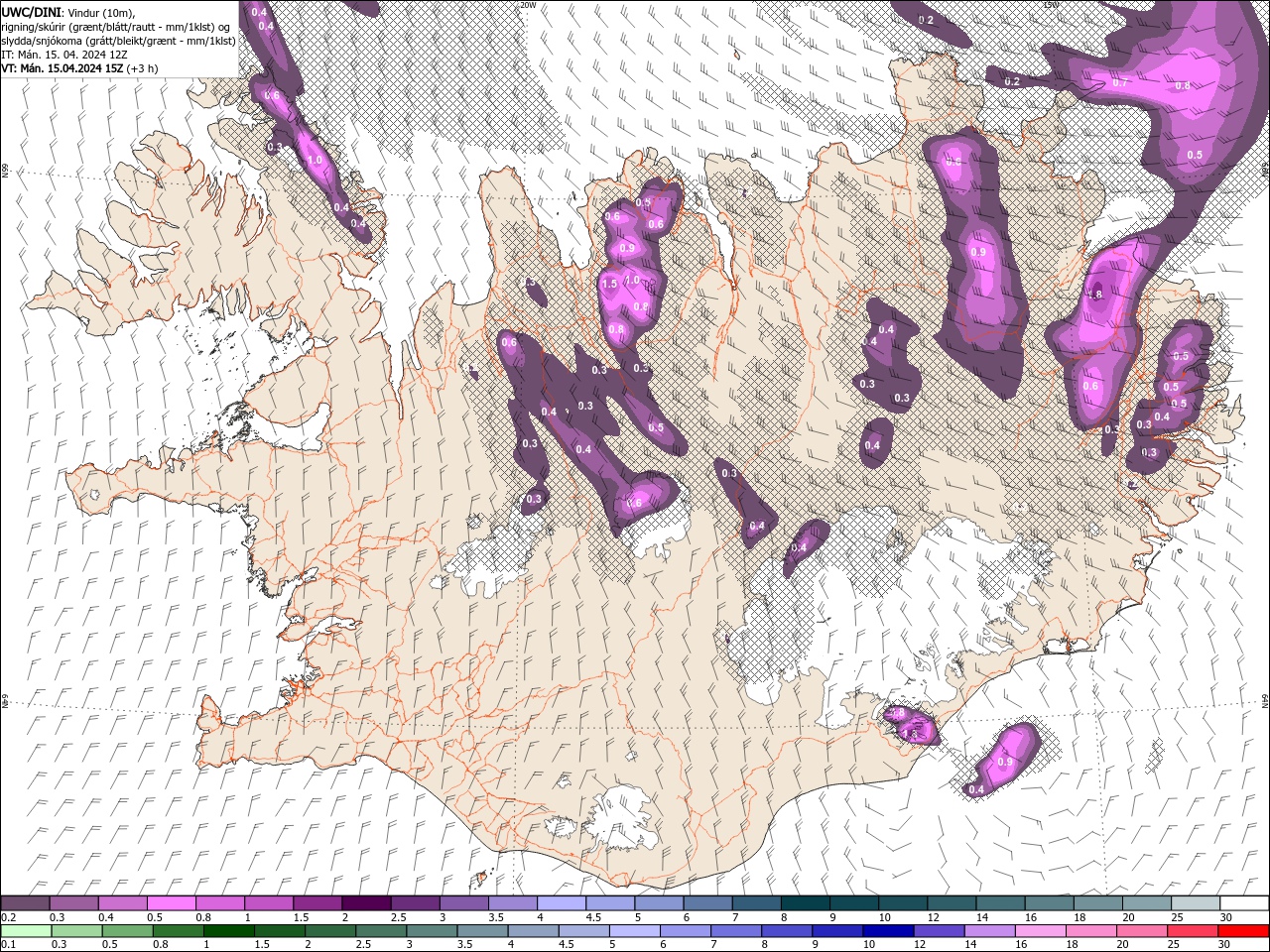This screenshot has height=952, width=1270.
Task: Pick the rain-scale swatch for 0.5–0.8 mm
Action: click(x=128, y=931)
